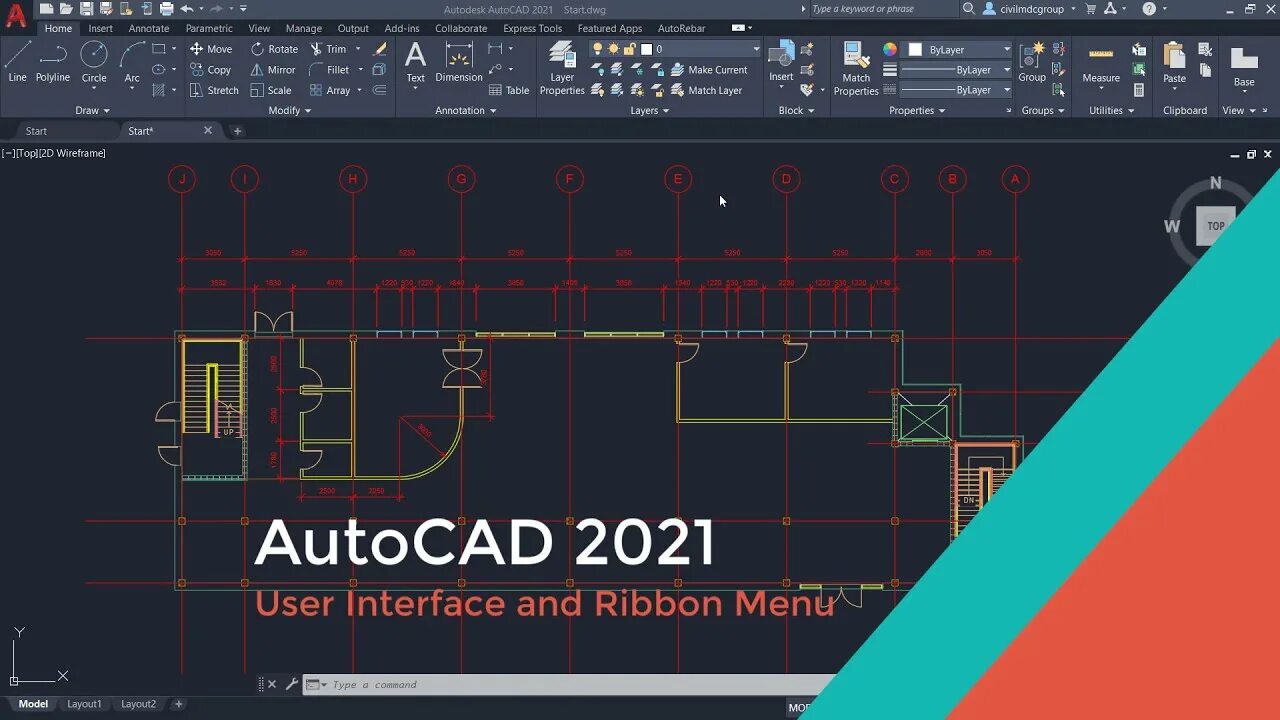Add new drawing tab with plus
1280x720 pixels.
[x=237, y=131]
